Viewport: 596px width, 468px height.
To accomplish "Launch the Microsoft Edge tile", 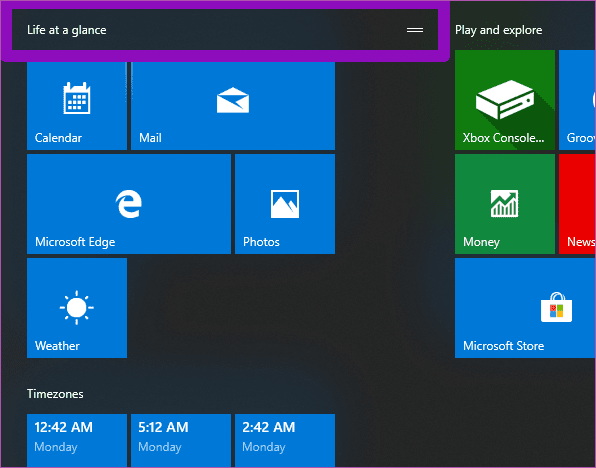I will pos(129,204).
